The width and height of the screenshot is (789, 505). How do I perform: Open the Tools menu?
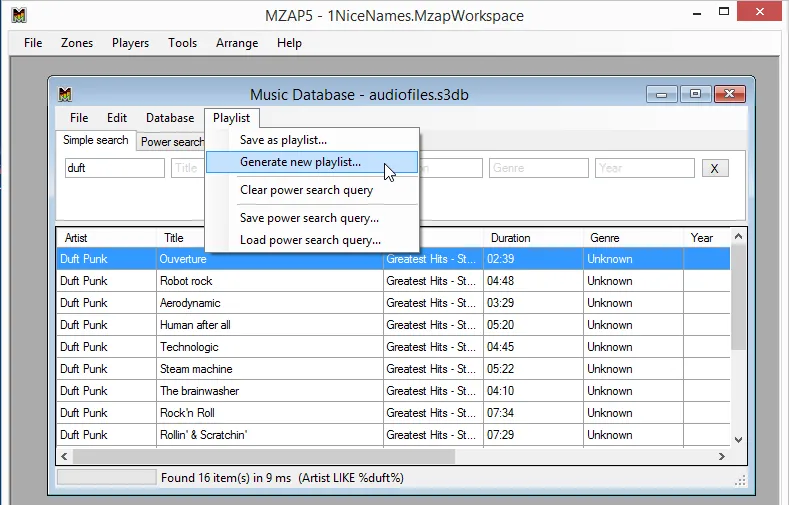pyautogui.click(x=182, y=43)
